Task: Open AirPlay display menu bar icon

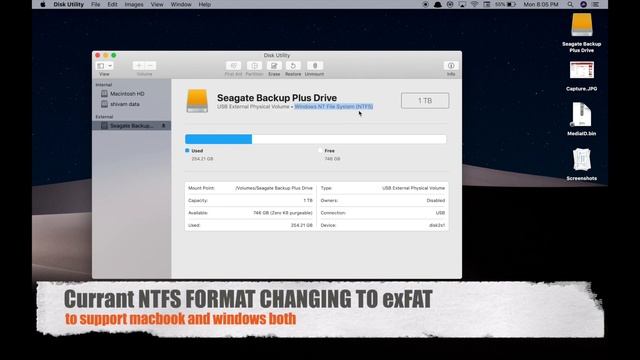Action: pos(462,4)
